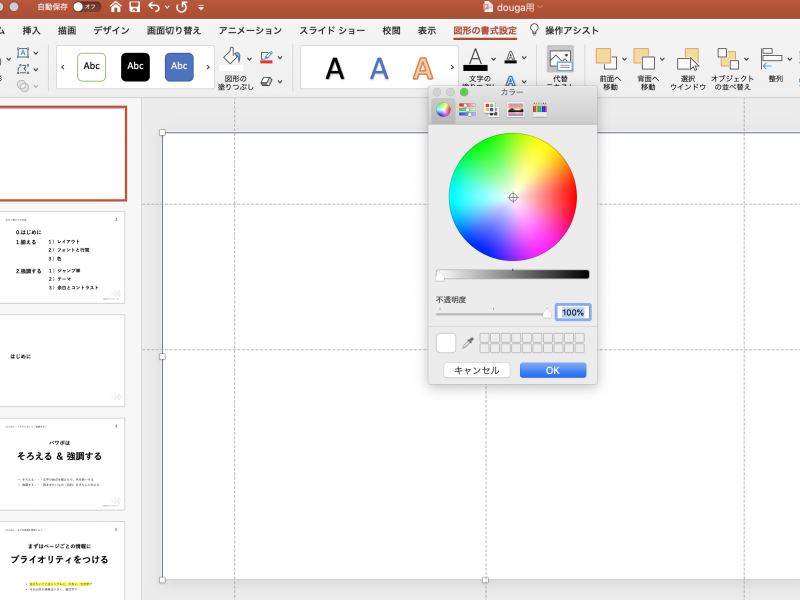
Task: Open the selection window pane
Action: pos(687,68)
